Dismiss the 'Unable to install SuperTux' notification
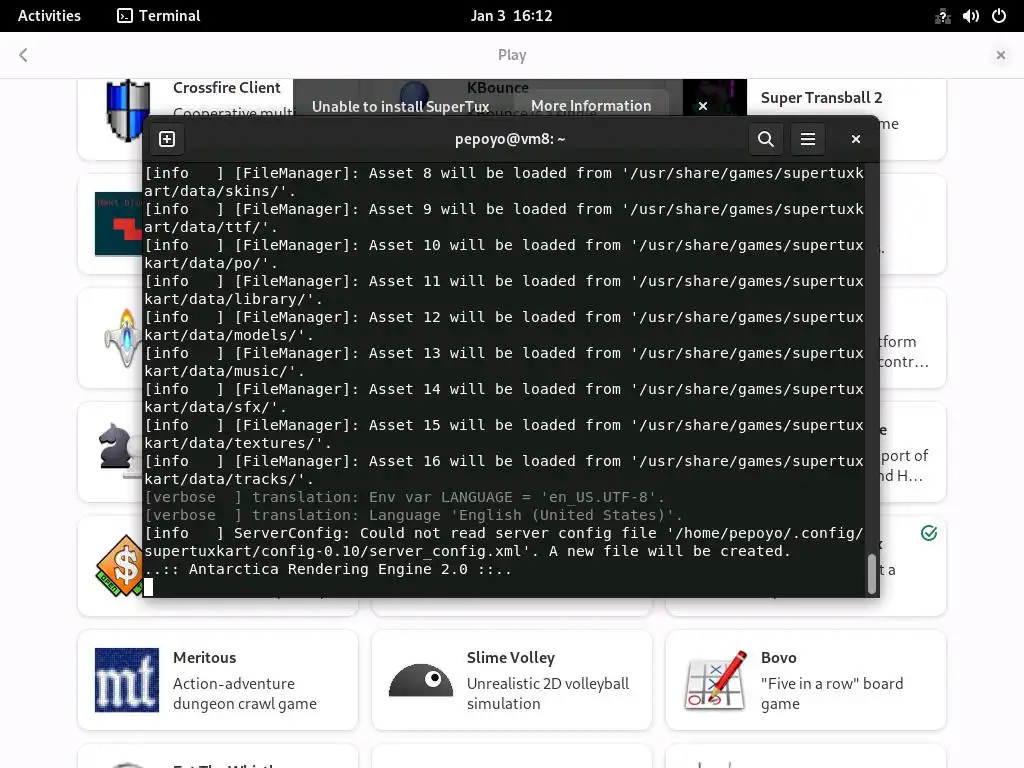 tap(703, 106)
